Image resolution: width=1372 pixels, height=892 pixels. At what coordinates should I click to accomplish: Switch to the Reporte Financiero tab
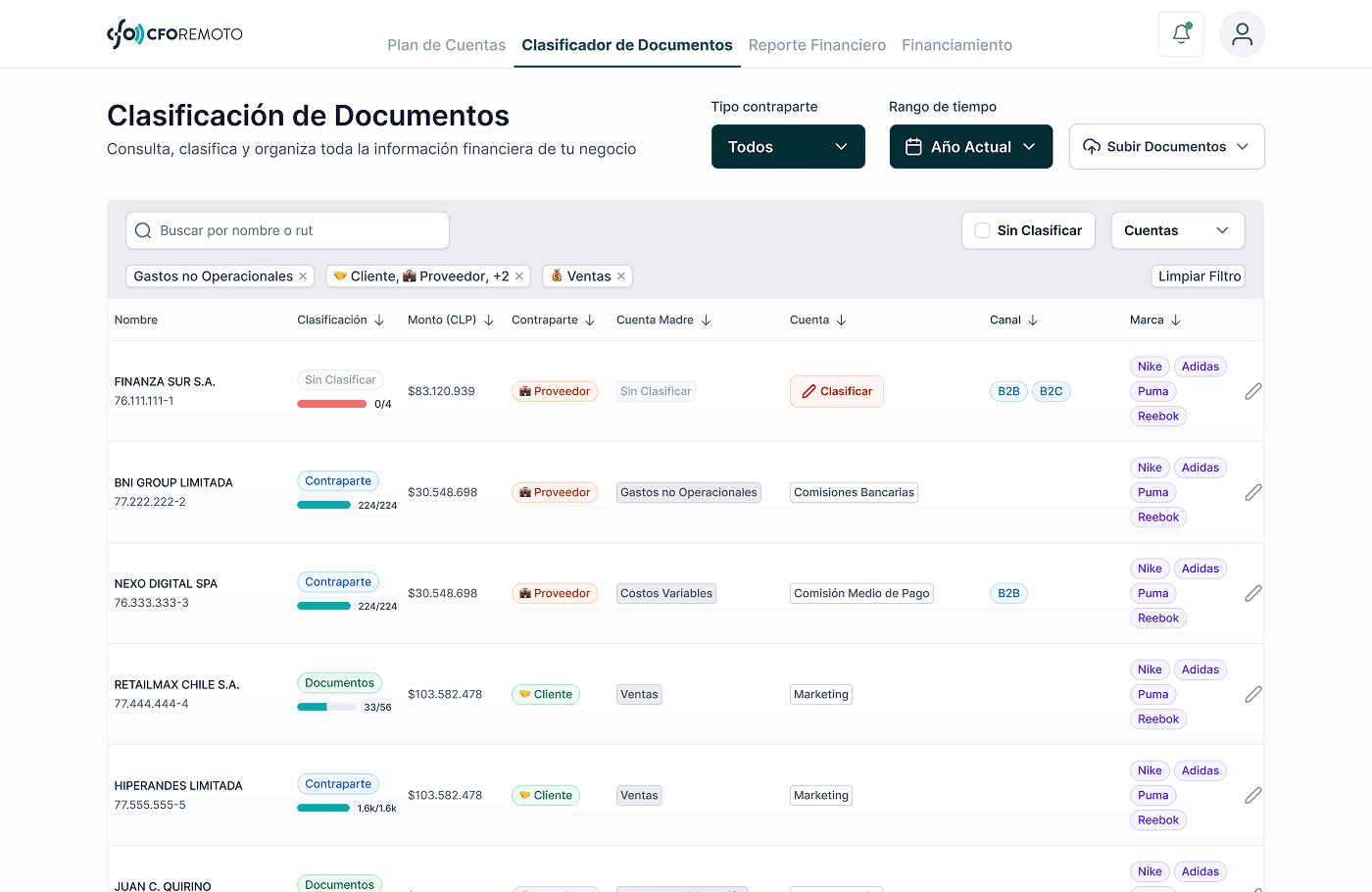click(817, 45)
